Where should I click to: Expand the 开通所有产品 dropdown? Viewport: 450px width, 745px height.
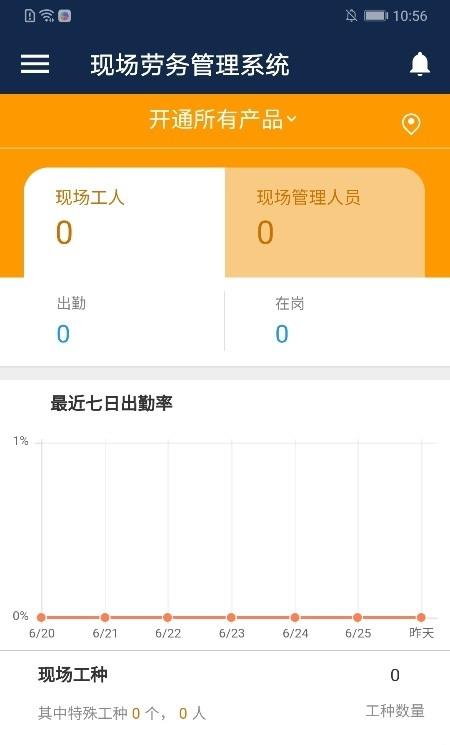[x=222, y=119]
